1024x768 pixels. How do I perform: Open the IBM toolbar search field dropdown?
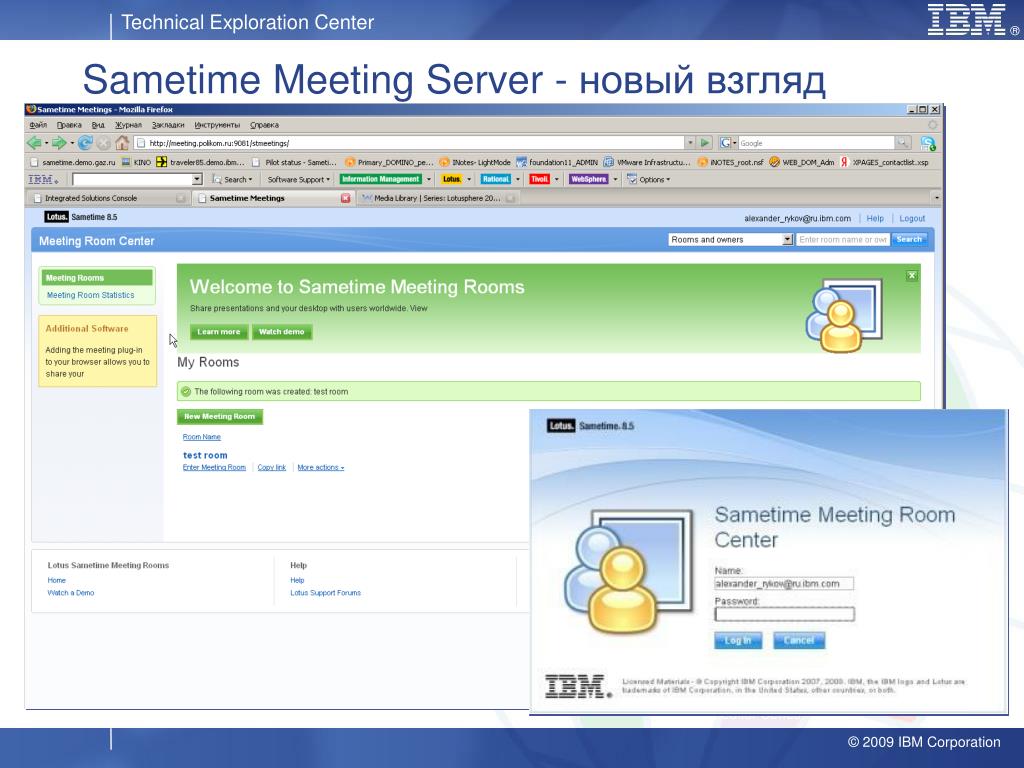(197, 179)
